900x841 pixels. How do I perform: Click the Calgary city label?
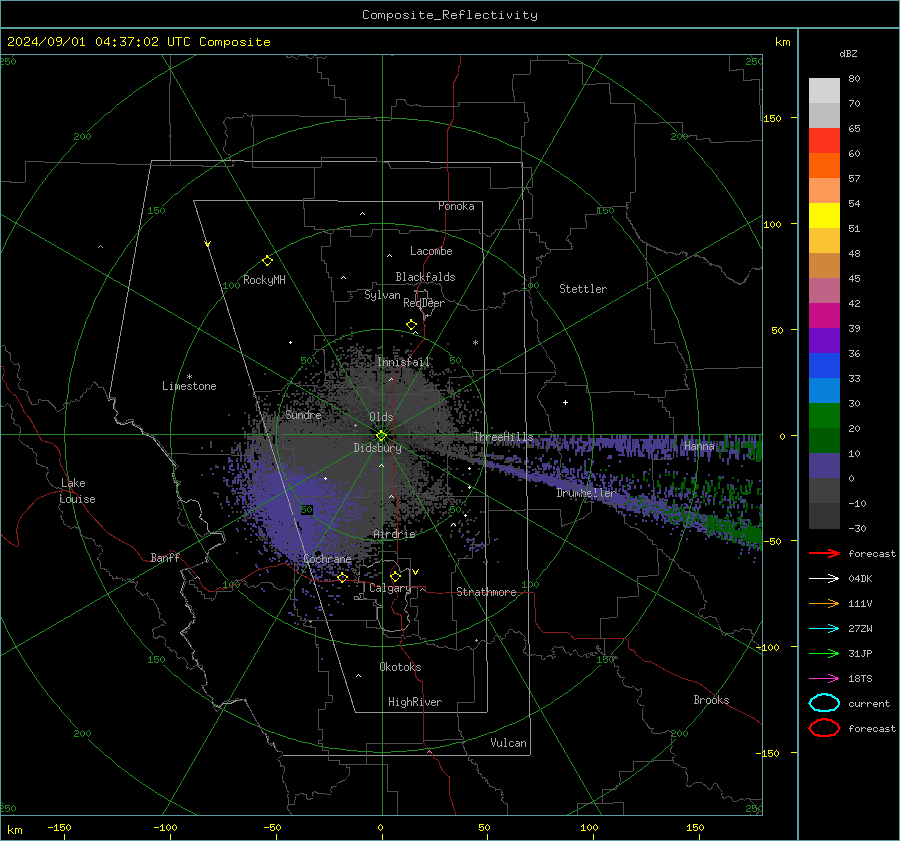tap(390, 588)
